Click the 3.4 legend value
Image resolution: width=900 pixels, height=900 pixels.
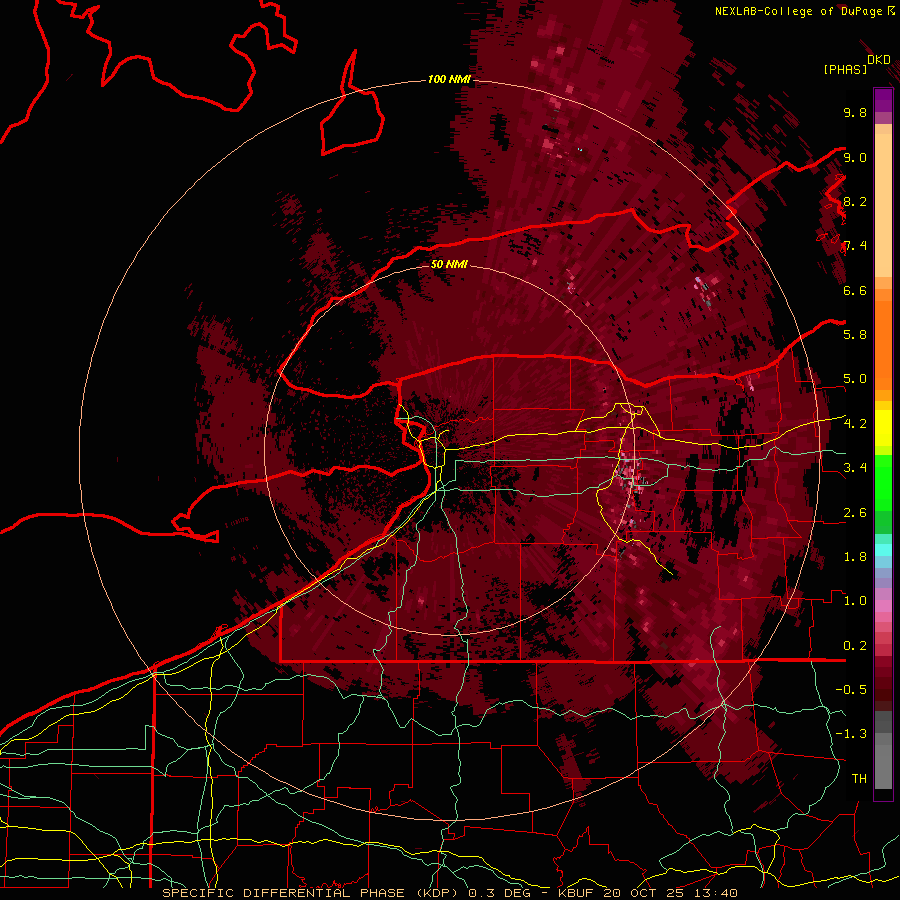tap(855, 468)
